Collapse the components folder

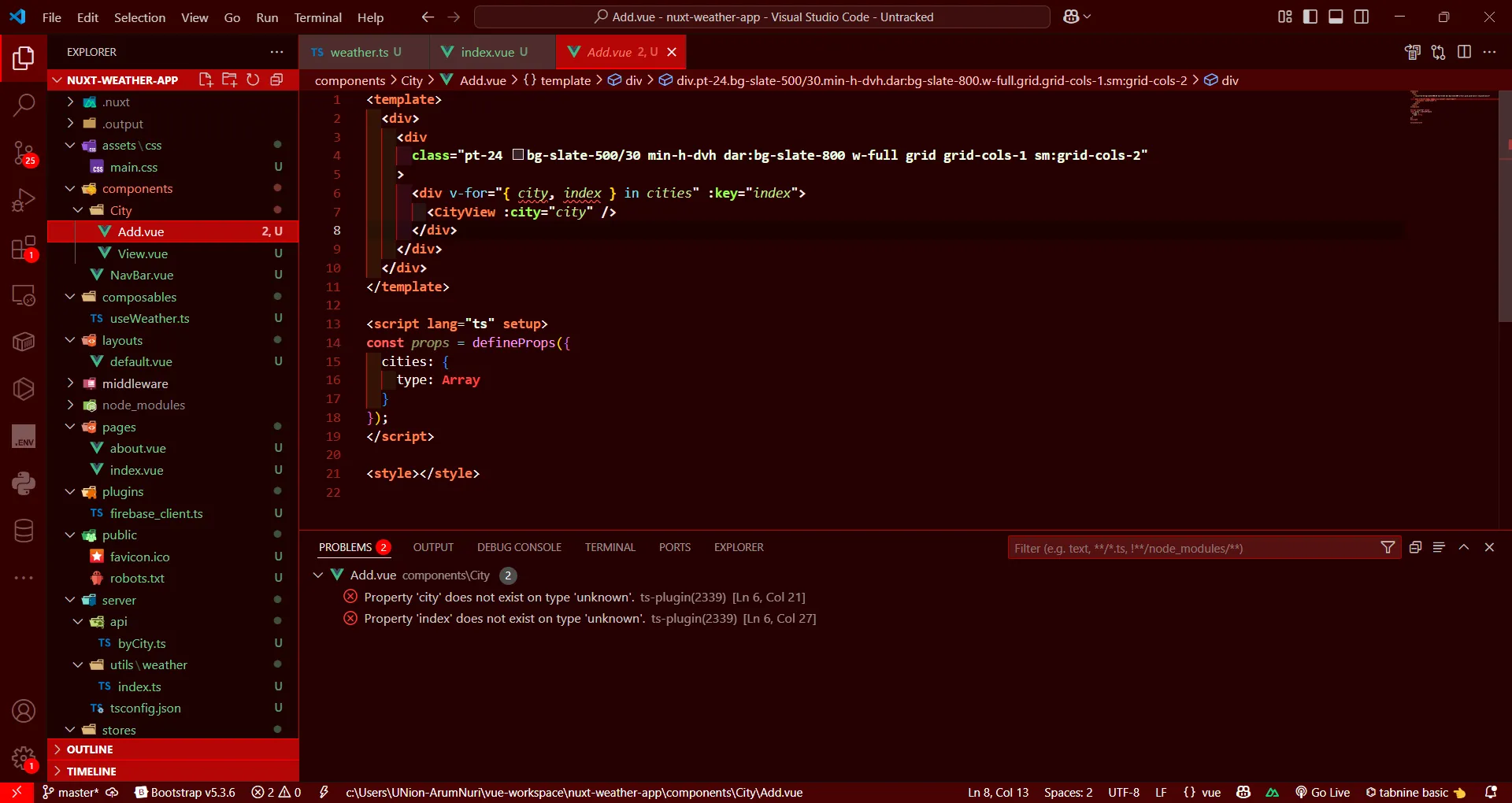pos(70,188)
